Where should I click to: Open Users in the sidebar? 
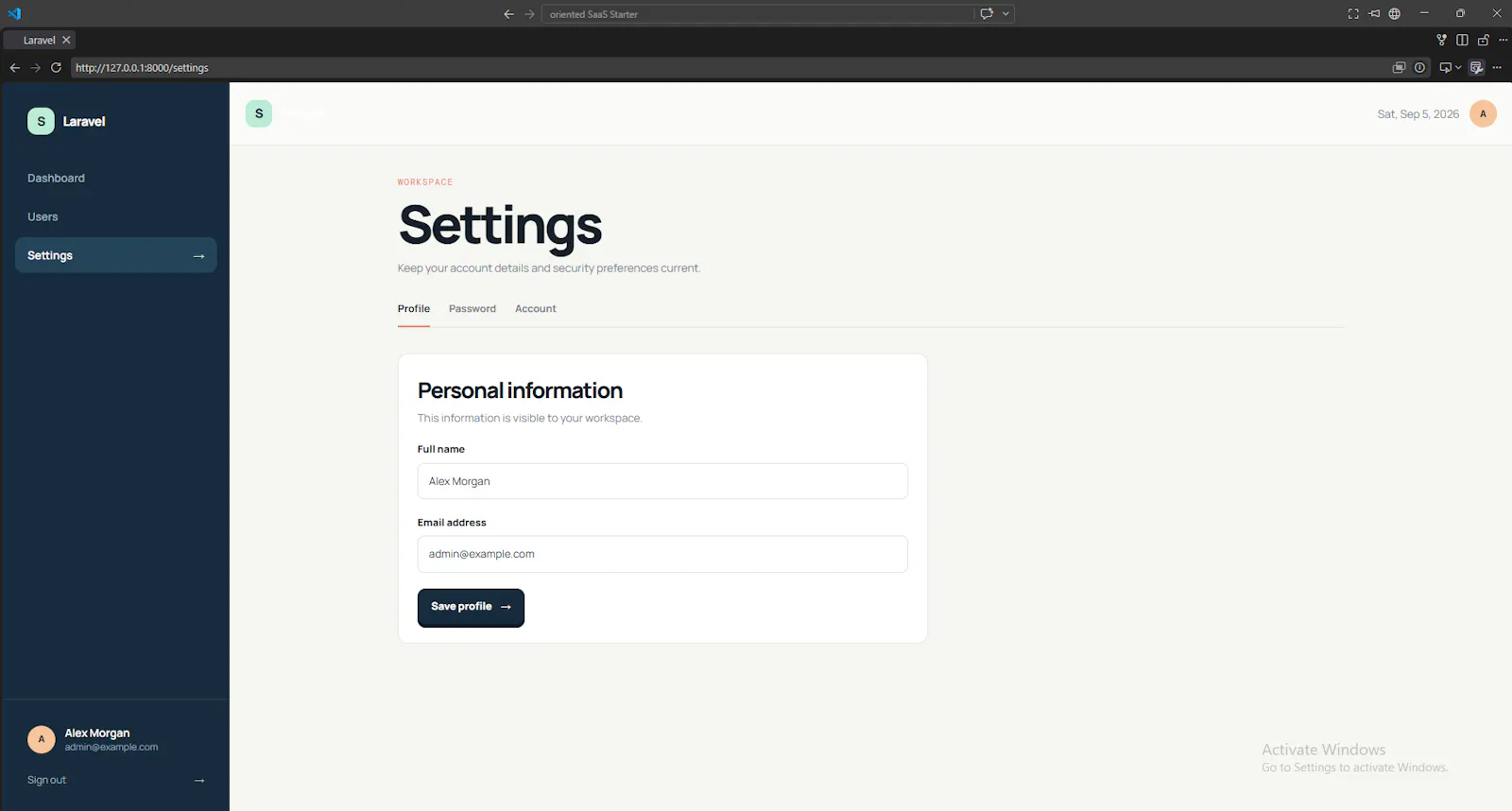coord(43,217)
